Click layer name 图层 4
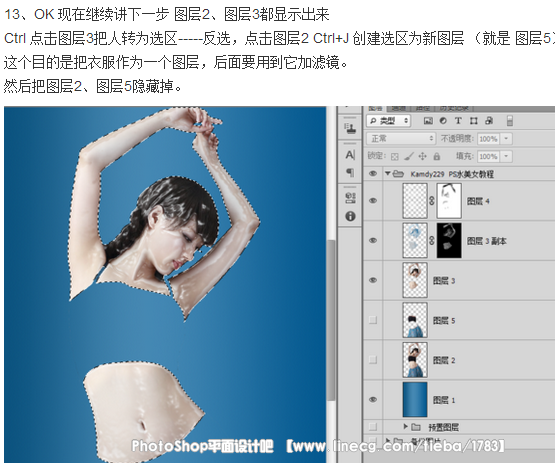The width and height of the screenshot is (555, 463). 478,201
